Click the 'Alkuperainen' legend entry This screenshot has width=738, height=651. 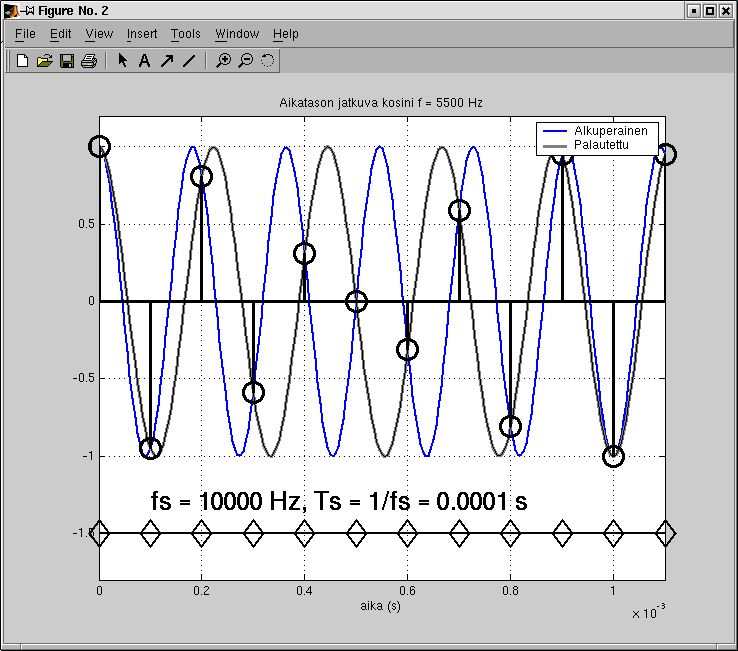tap(610, 130)
